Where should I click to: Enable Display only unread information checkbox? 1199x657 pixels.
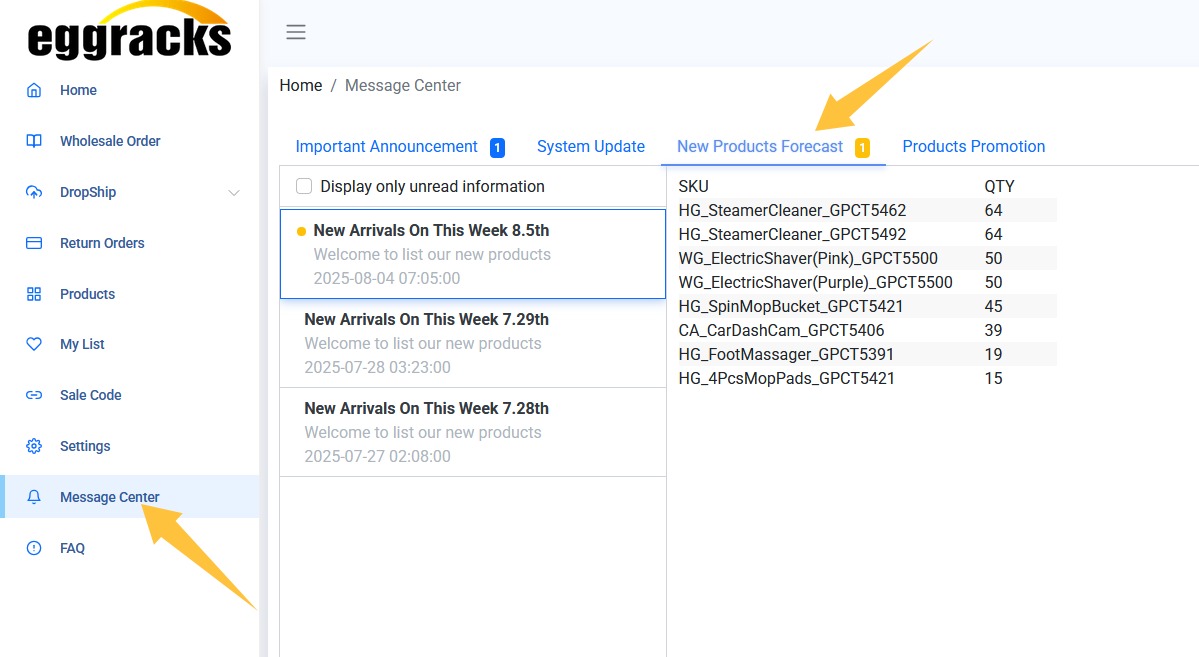(304, 186)
